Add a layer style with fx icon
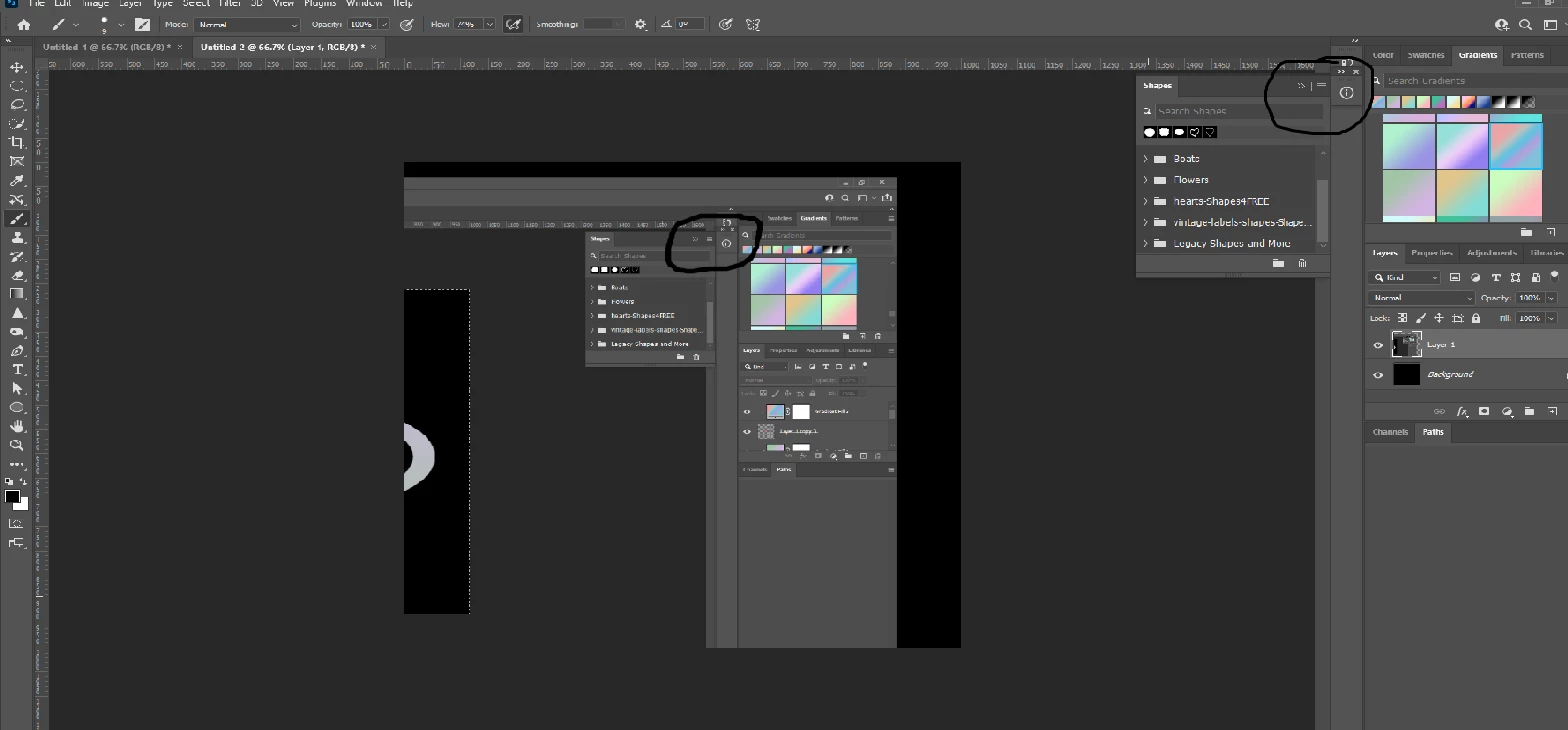1568x730 pixels. [1461, 411]
